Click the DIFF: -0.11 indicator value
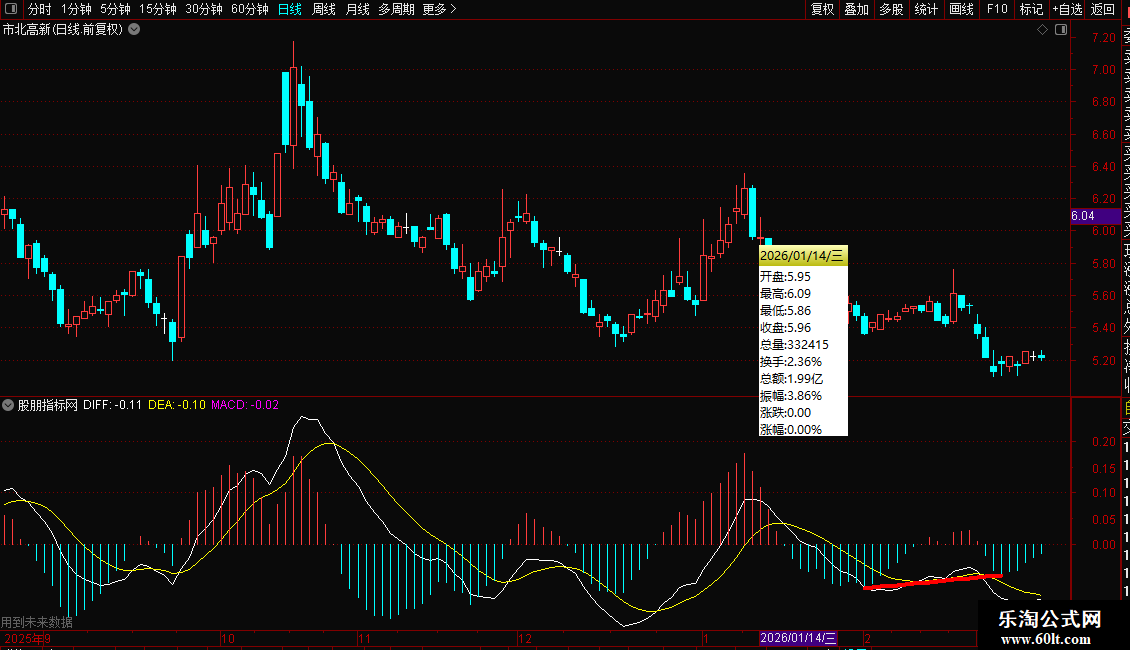This screenshot has height=650, width=1130. click(x=112, y=405)
